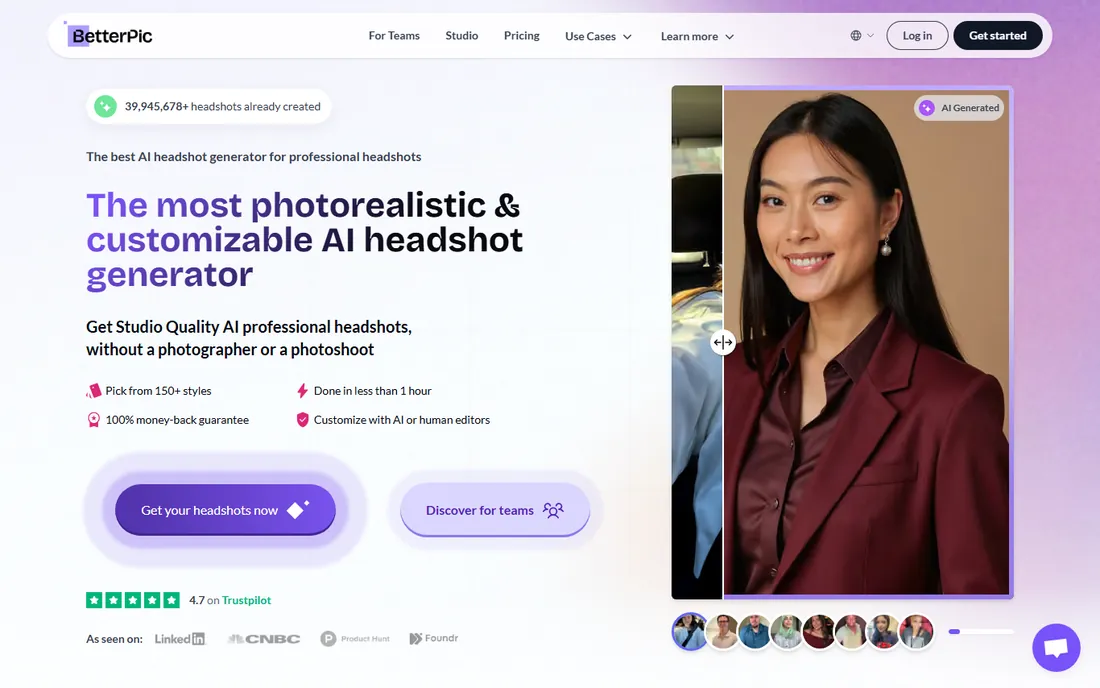This screenshot has width=1100, height=688.
Task: Click the '39,945,678+ headshots already created' text
Action: (222, 107)
